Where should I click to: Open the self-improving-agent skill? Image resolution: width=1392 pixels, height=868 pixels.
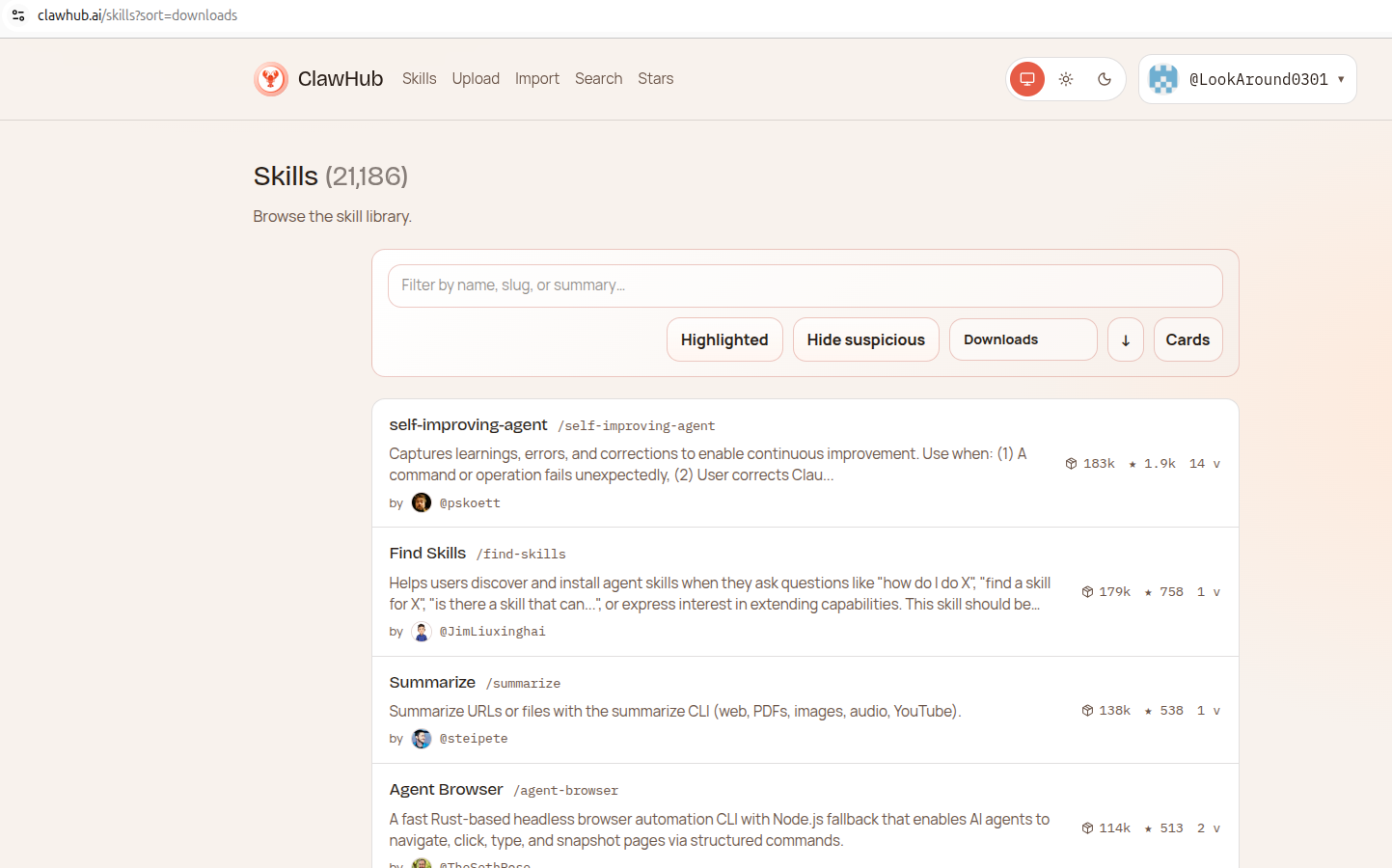click(468, 424)
